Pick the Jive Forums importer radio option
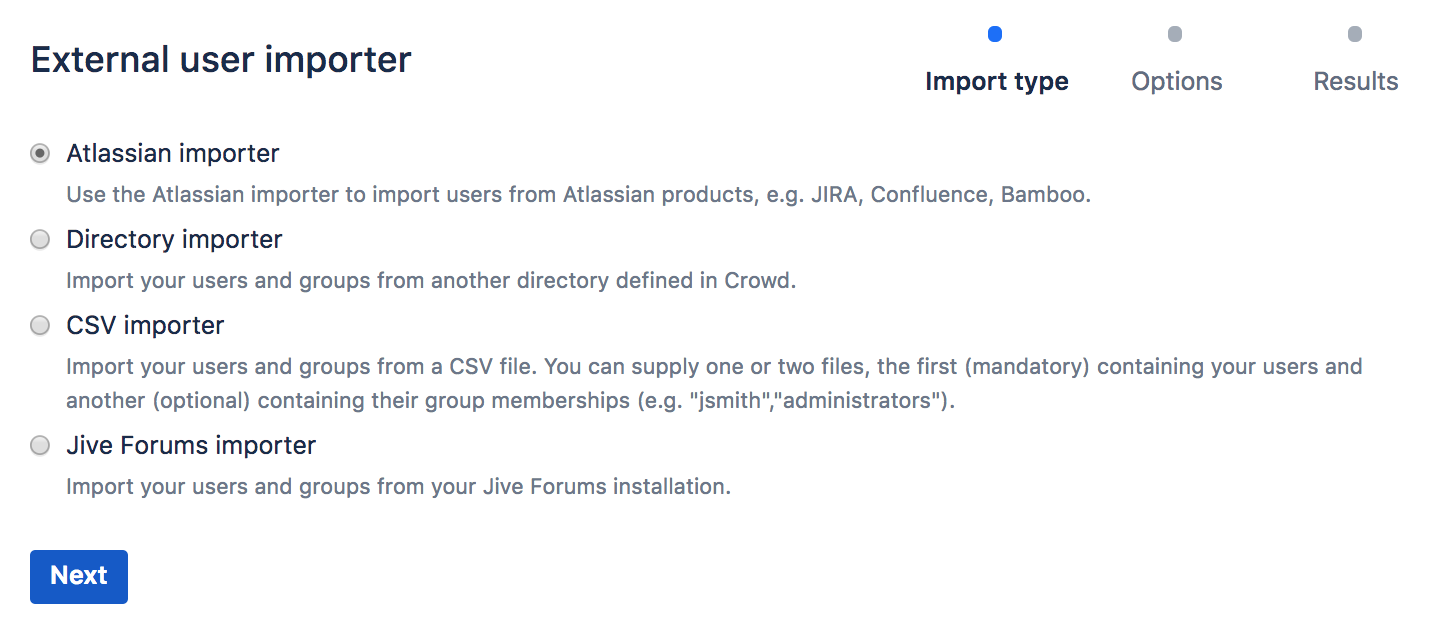This screenshot has width=1432, height=620. pos(40,446)
